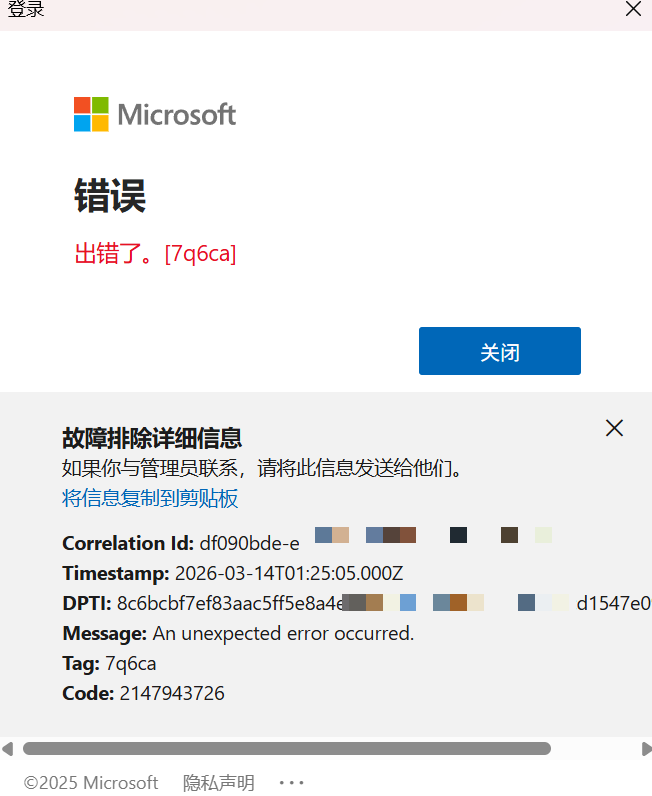Click the horizontal scrollbar thumb
Image resolution: width=652 pixels, height=796 pixels.
pos(286,748)
